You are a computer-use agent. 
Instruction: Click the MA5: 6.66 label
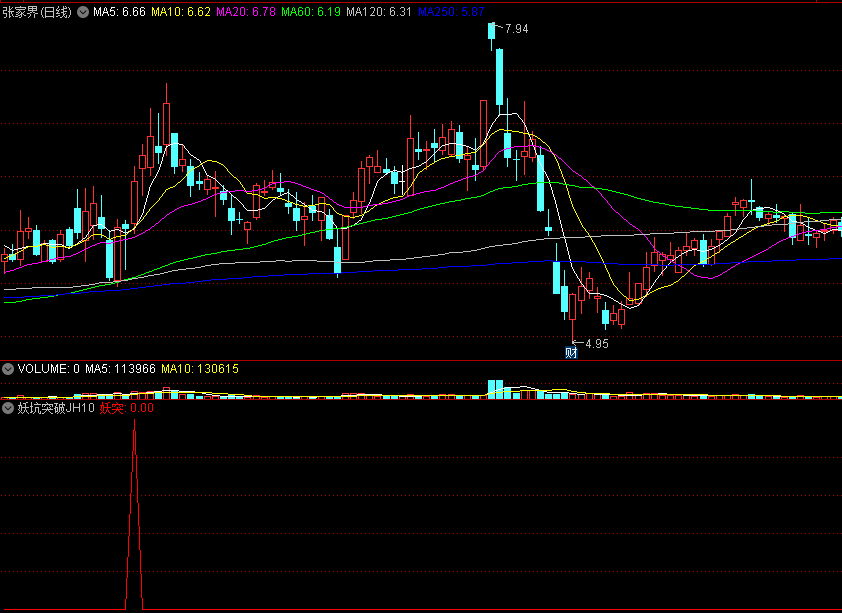(119, 12)
